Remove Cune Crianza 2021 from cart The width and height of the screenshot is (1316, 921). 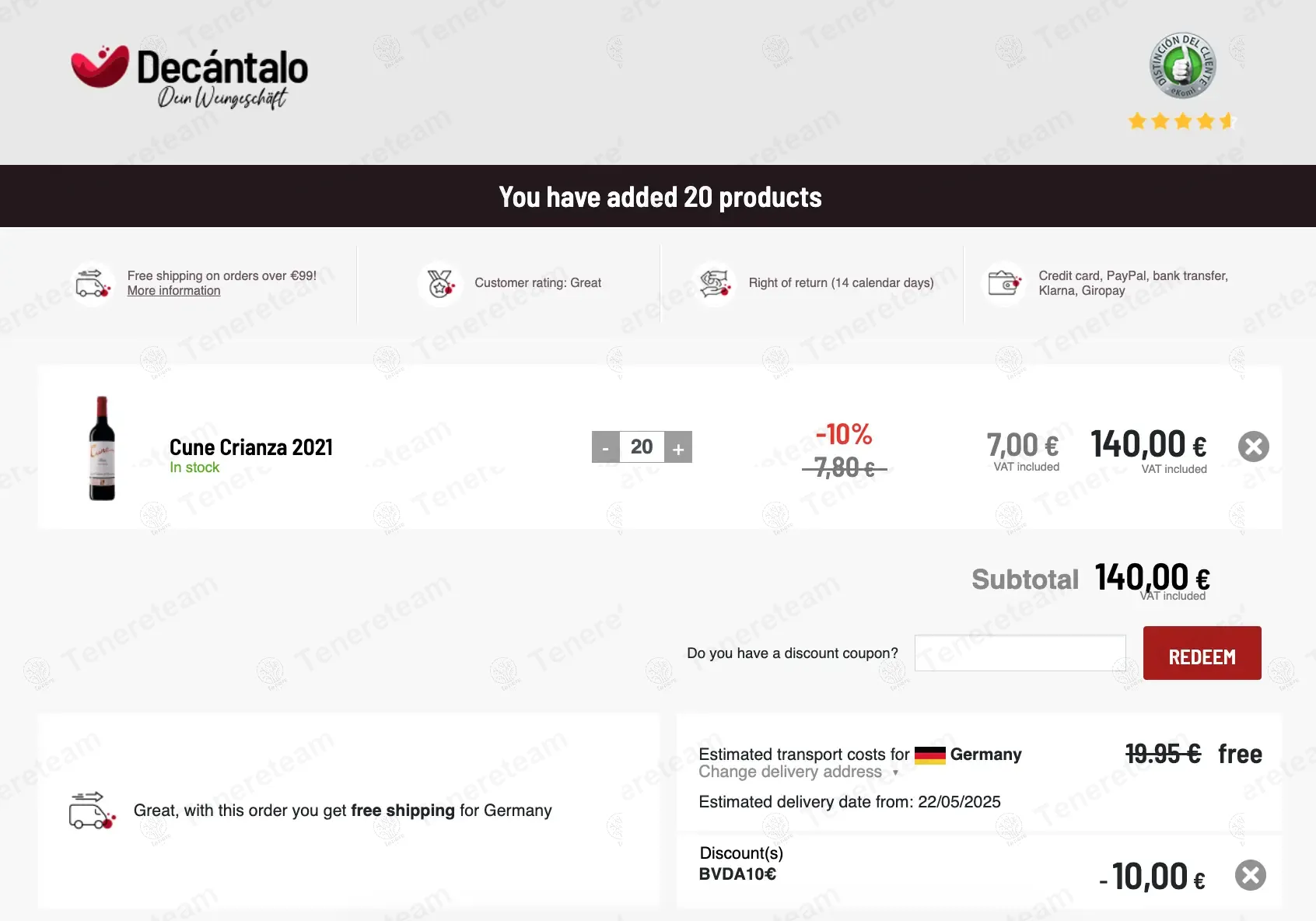tap(1253, 446)
